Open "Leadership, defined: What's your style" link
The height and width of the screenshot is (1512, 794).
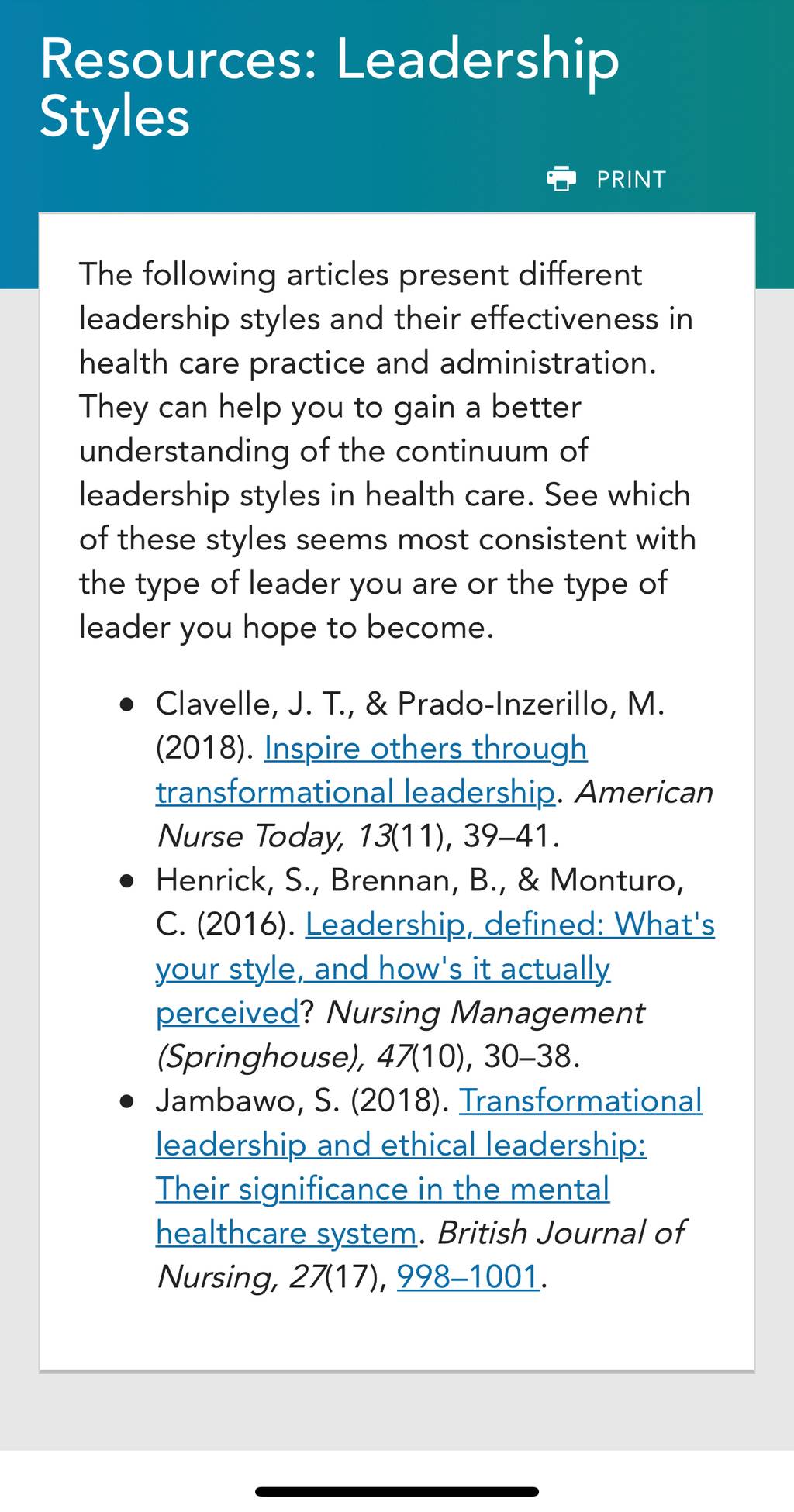click(435, 968)
